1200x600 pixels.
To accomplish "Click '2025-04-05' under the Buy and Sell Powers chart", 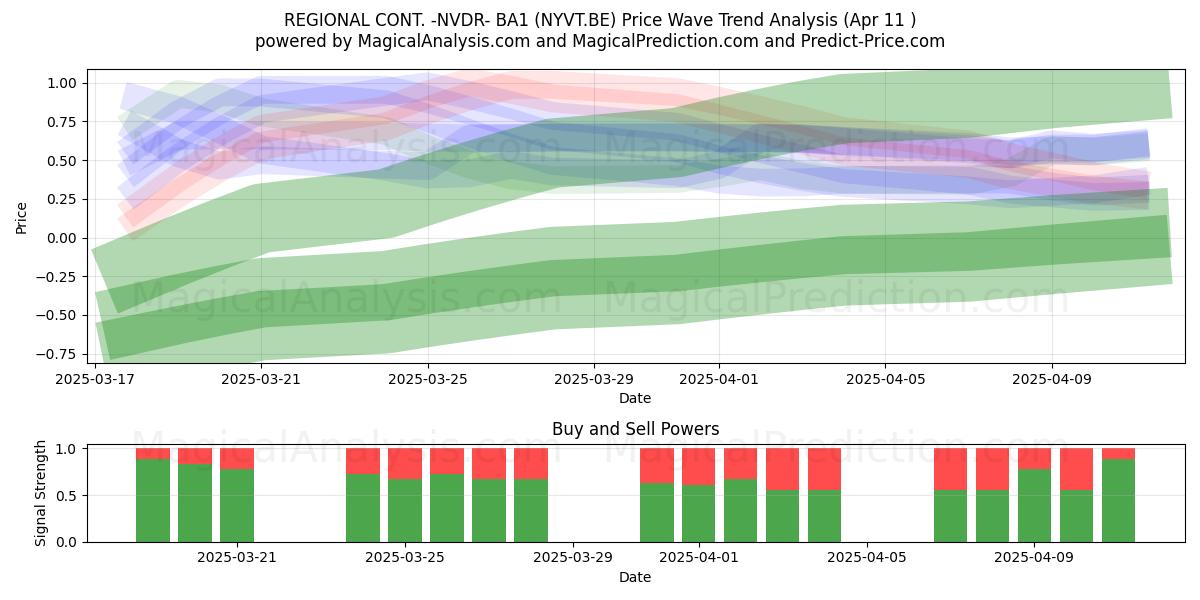I will coord(867,558).
